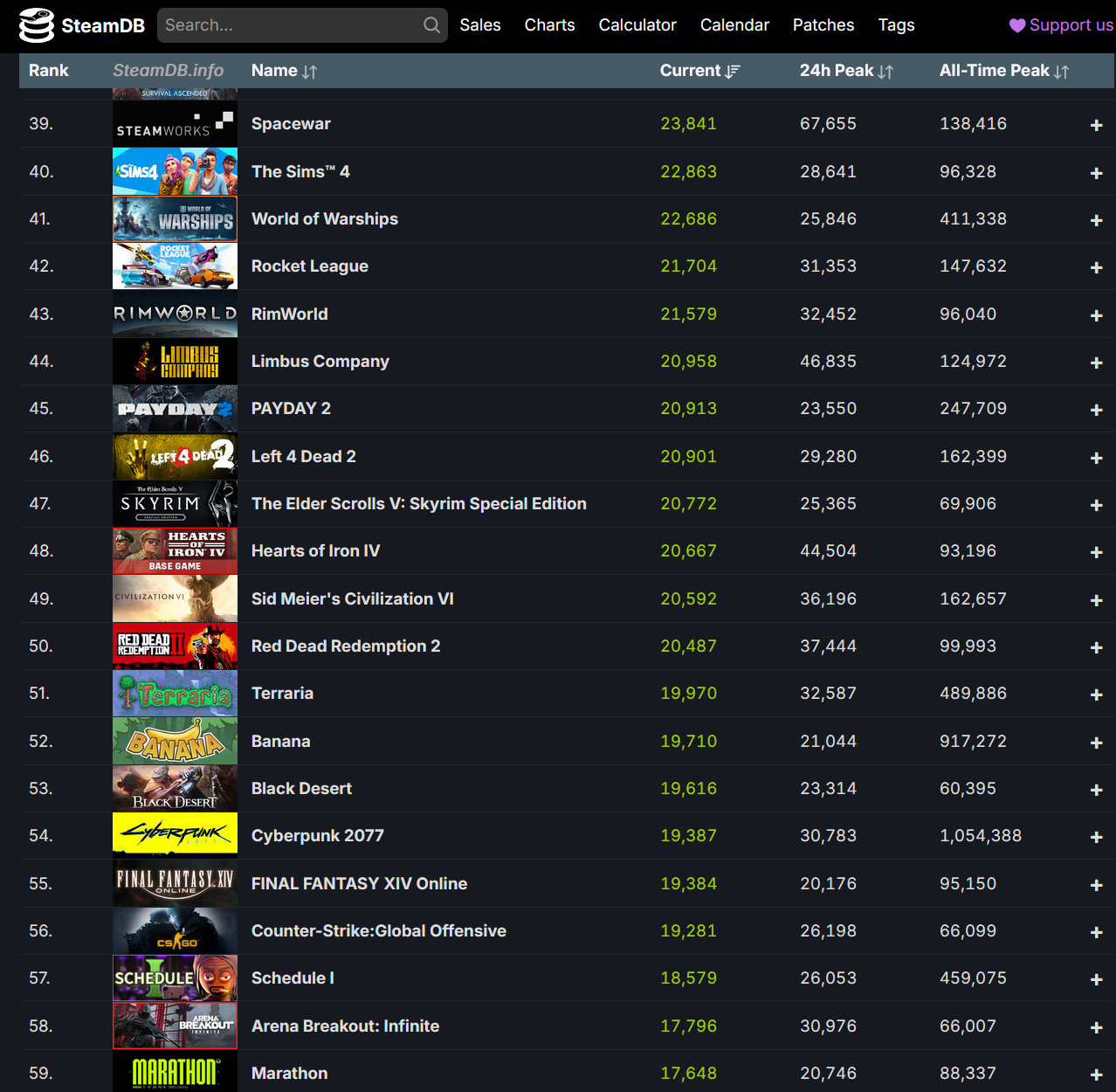The width and height of the screenshot is (1116, 1092).
Task: Sort by Current players column
Action: (x=699, y=71)
